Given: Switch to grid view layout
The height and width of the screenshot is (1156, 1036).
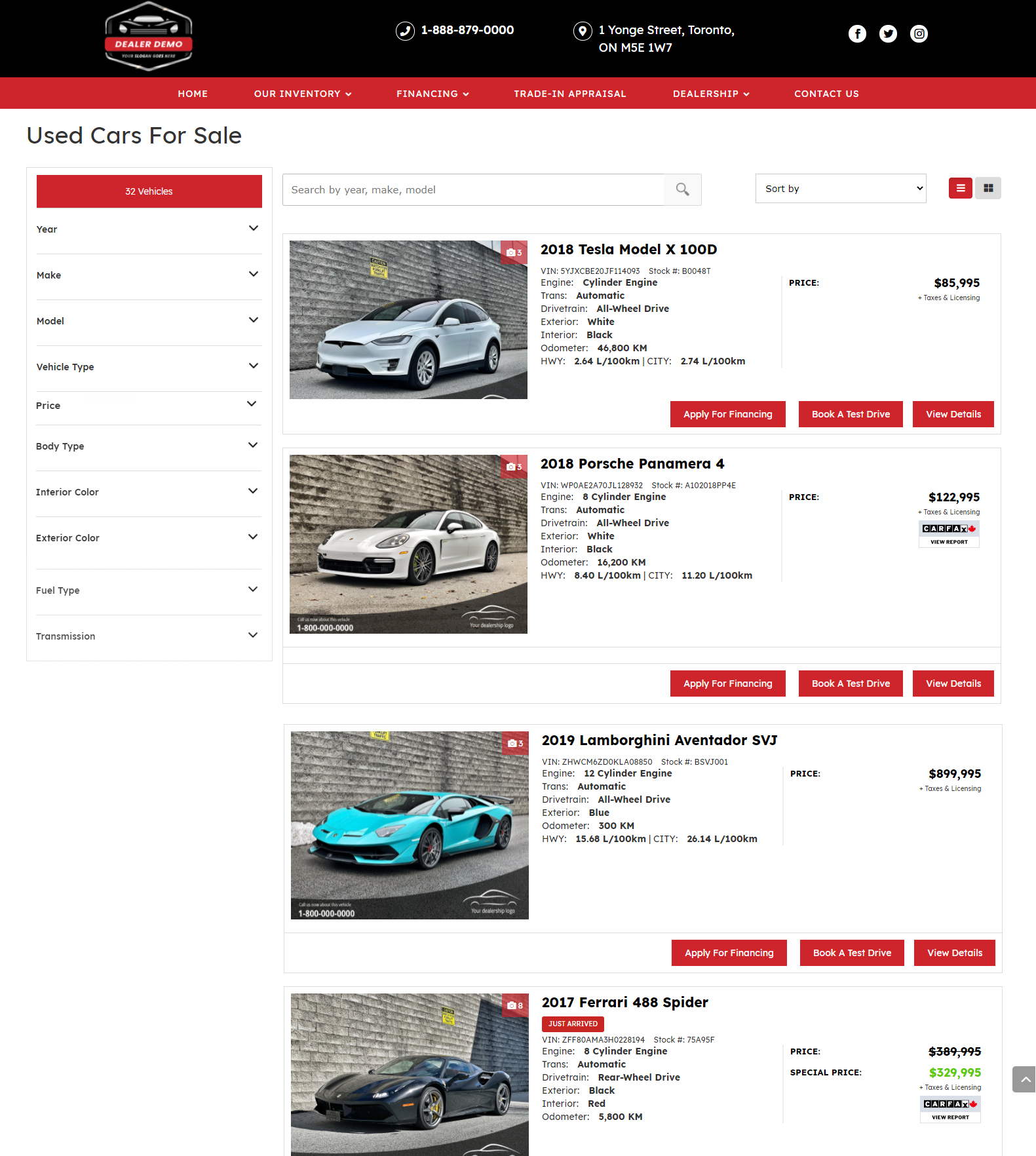Looking at the screenshot, I should click(988, 188).
